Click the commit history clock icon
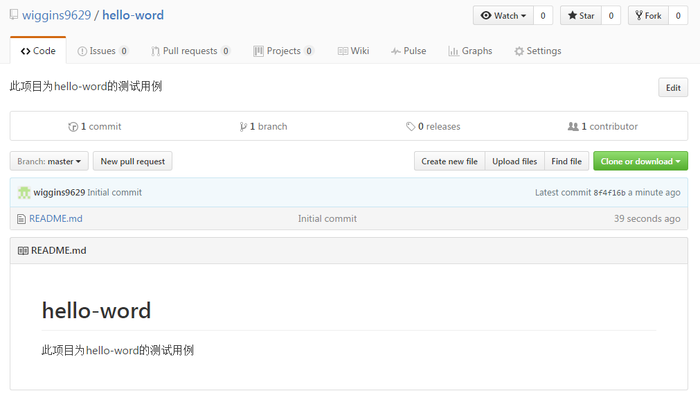The height and width of the screenshot is (400, 700). tap(73, 127)
